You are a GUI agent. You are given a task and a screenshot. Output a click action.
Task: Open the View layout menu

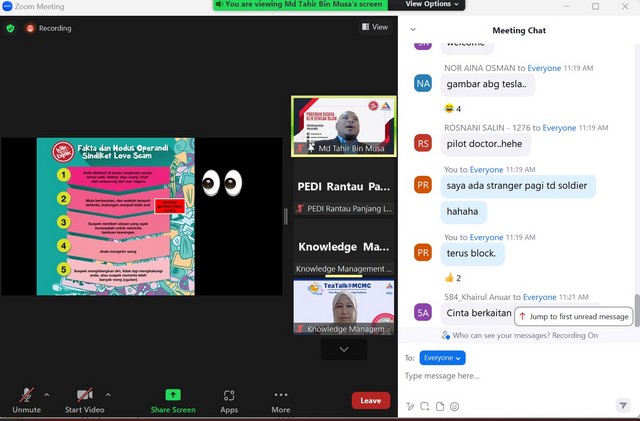pyautogui.click(x=375, y=28)
